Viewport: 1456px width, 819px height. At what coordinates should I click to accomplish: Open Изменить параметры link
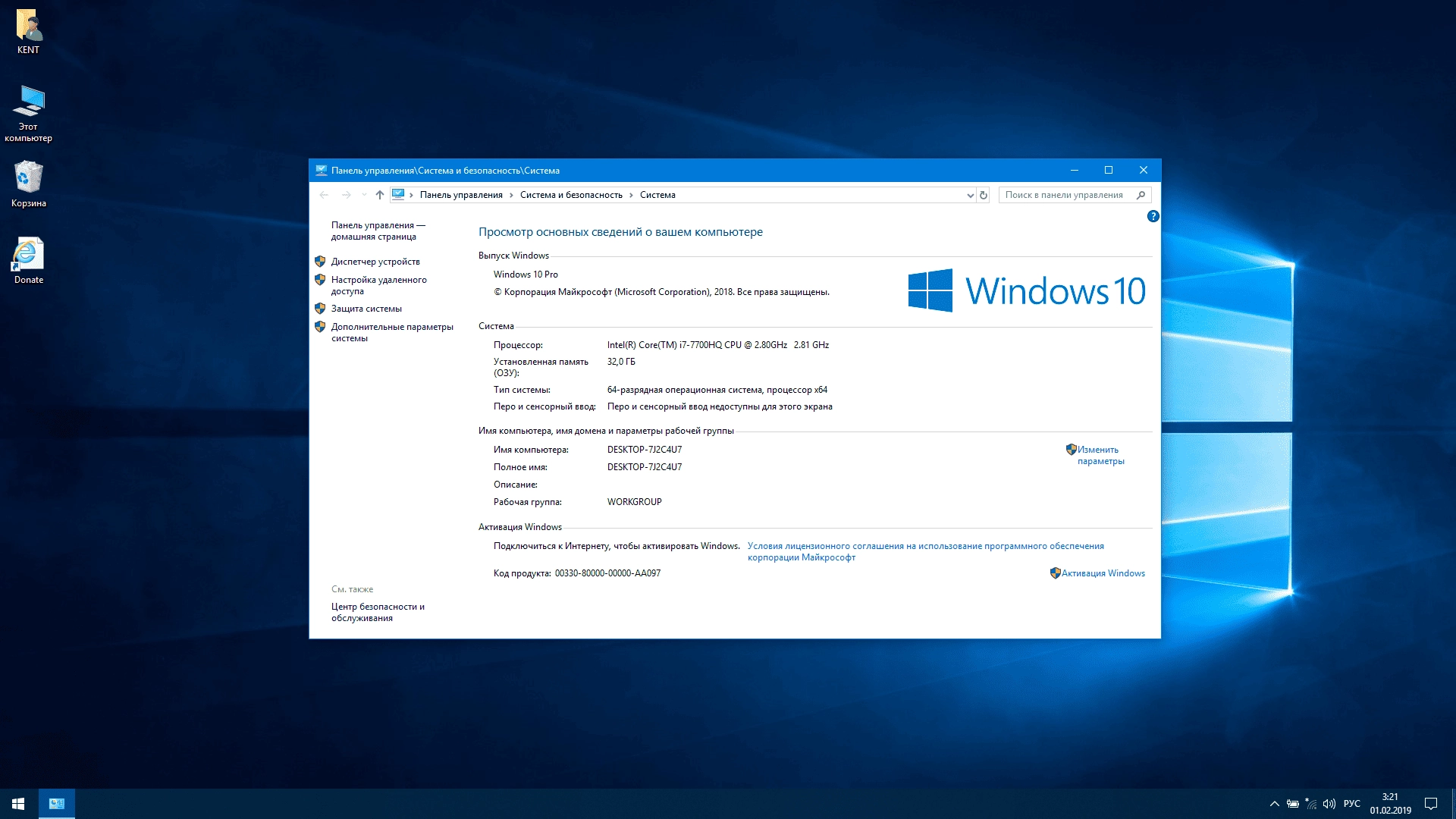(1100, 455)
